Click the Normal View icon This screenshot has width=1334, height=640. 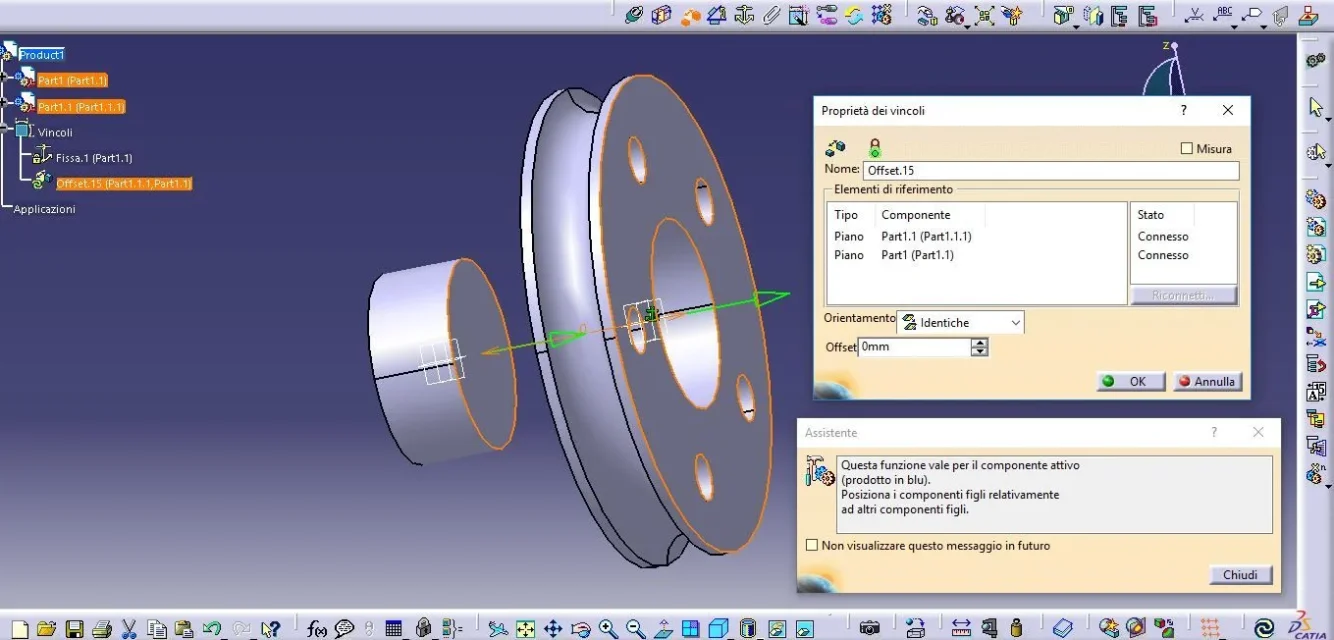663,628
